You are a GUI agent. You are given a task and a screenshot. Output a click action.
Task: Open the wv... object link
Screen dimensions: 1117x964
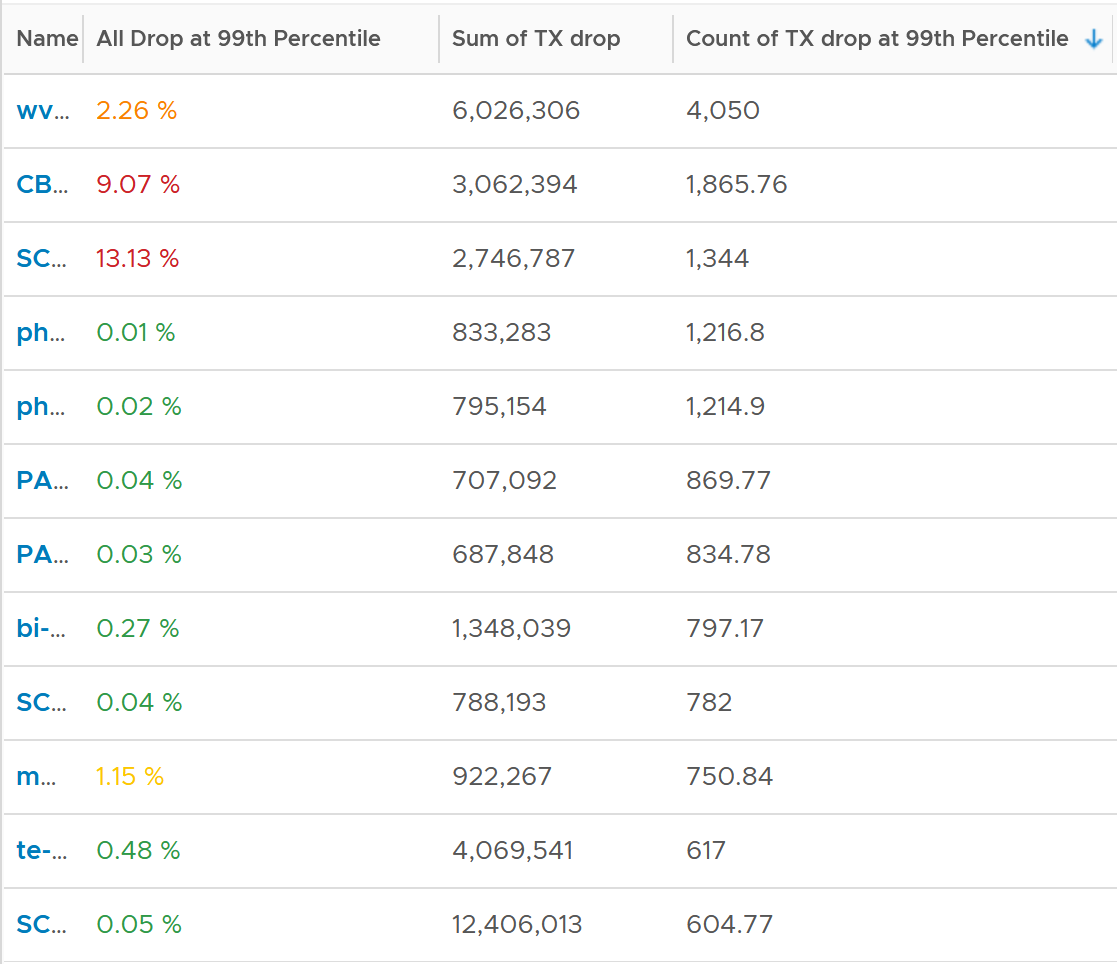43,110
